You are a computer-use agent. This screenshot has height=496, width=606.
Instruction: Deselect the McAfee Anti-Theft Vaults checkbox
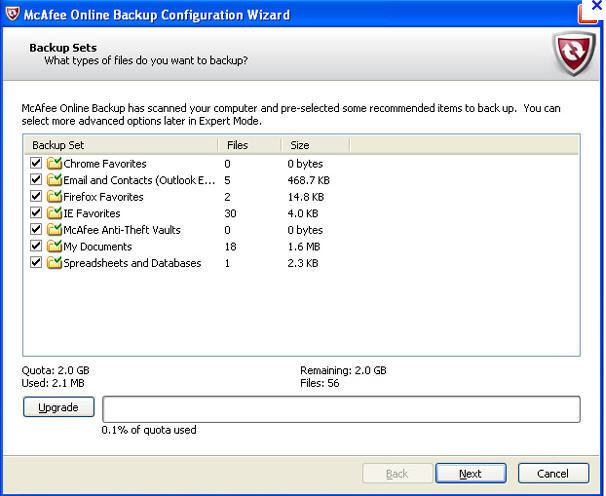(36, 229)
